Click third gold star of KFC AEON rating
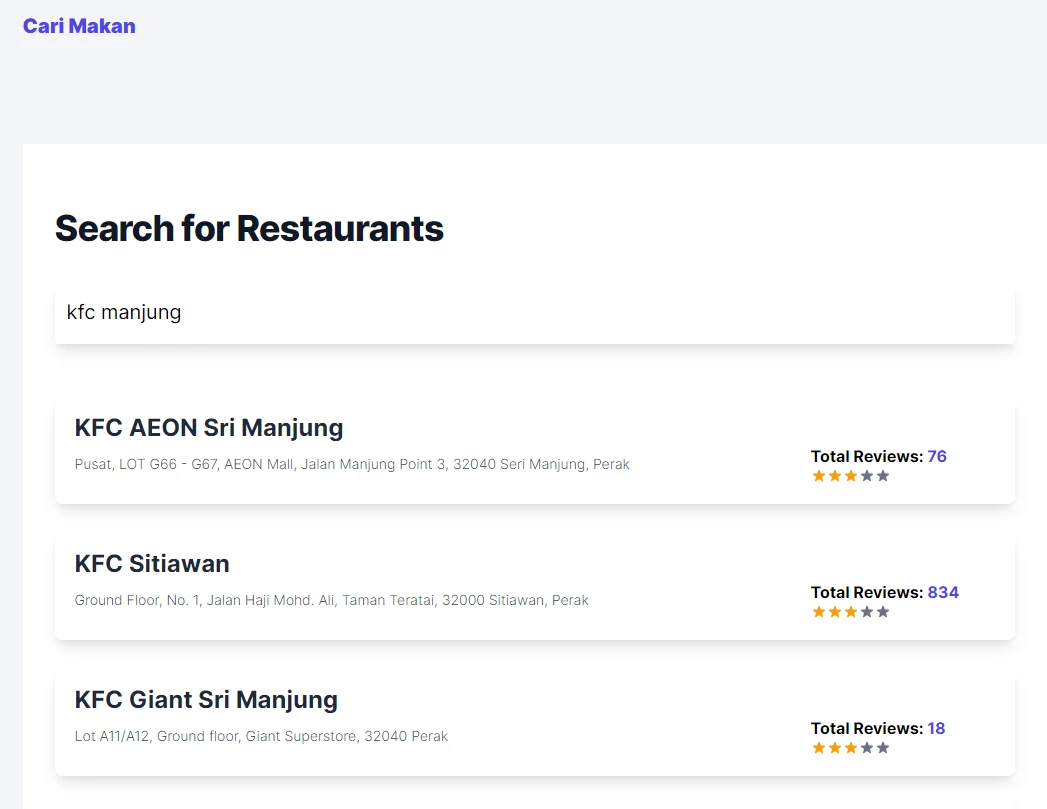The height and width of the screenshot is (809, 1047). [851, 476]
